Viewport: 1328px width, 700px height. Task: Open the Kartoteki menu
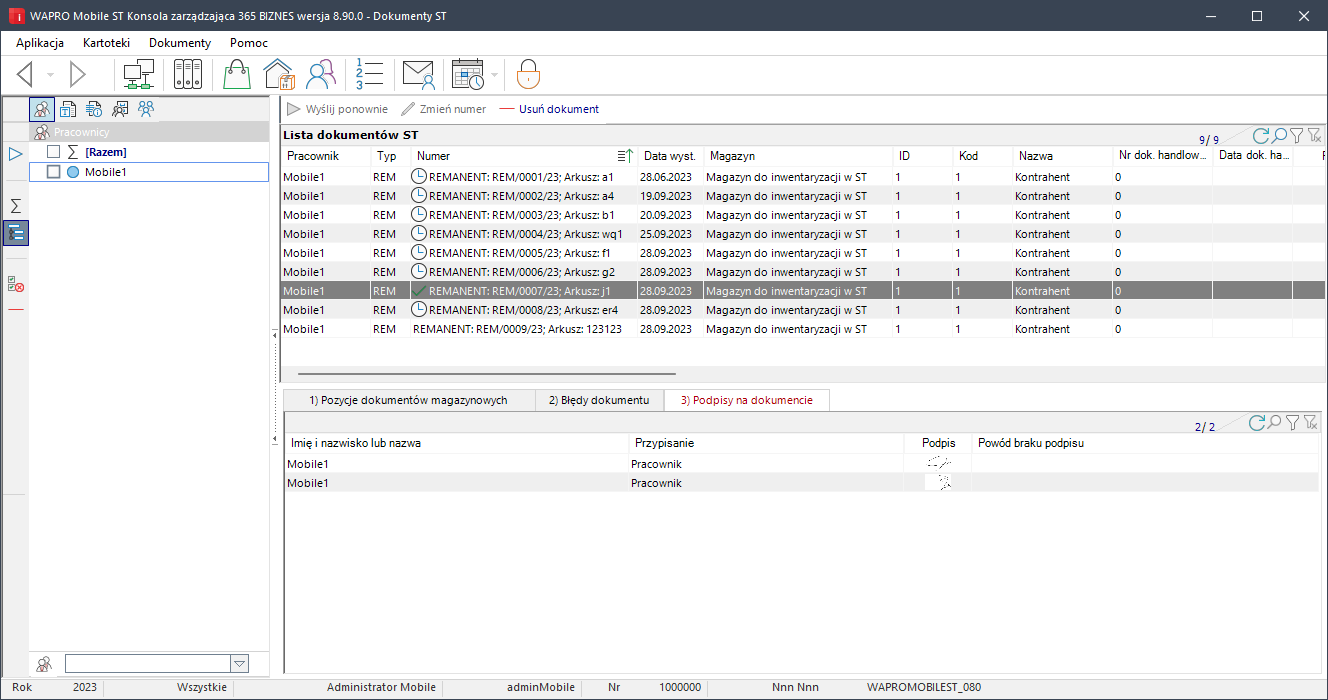(x=106, y=43)
